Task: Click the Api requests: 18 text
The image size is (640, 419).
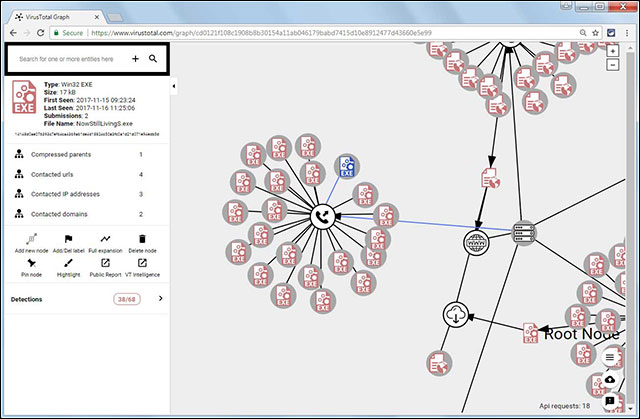Action: click(x=564, y=406)
